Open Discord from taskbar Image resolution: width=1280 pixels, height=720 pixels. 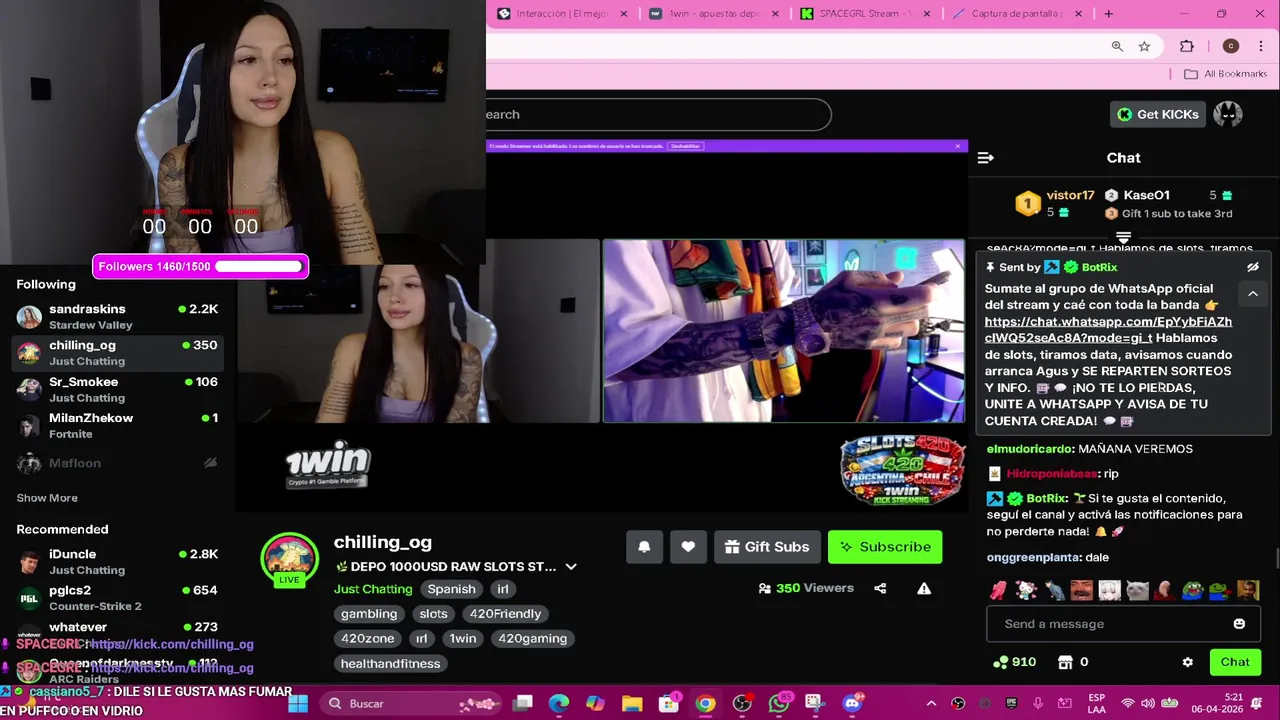coord(852,703)
